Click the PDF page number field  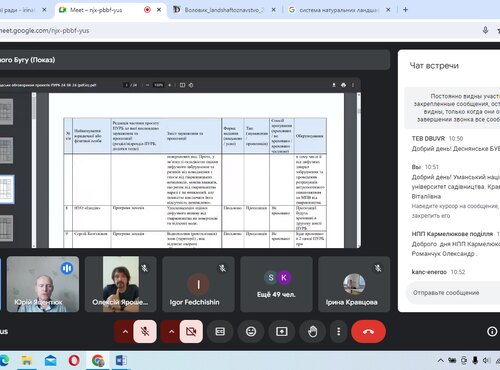pos(126,85)
